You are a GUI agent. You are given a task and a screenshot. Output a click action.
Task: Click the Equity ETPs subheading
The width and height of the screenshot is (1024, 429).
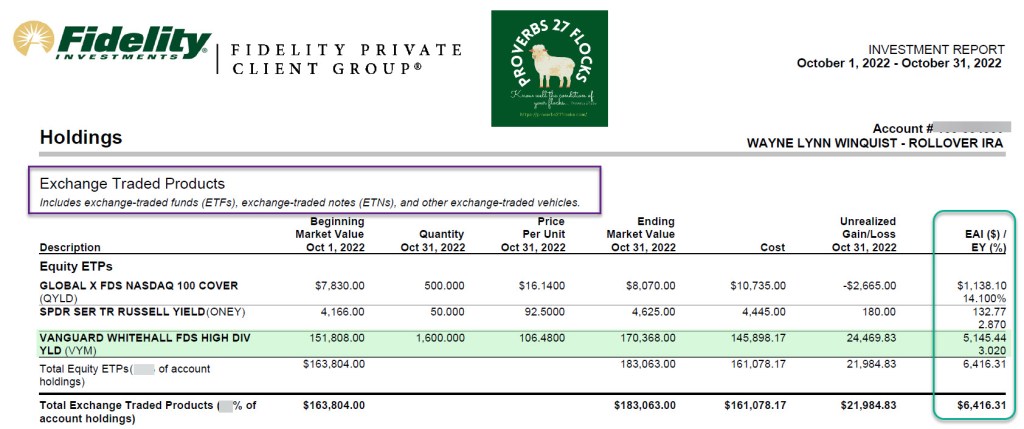[76, 266]
